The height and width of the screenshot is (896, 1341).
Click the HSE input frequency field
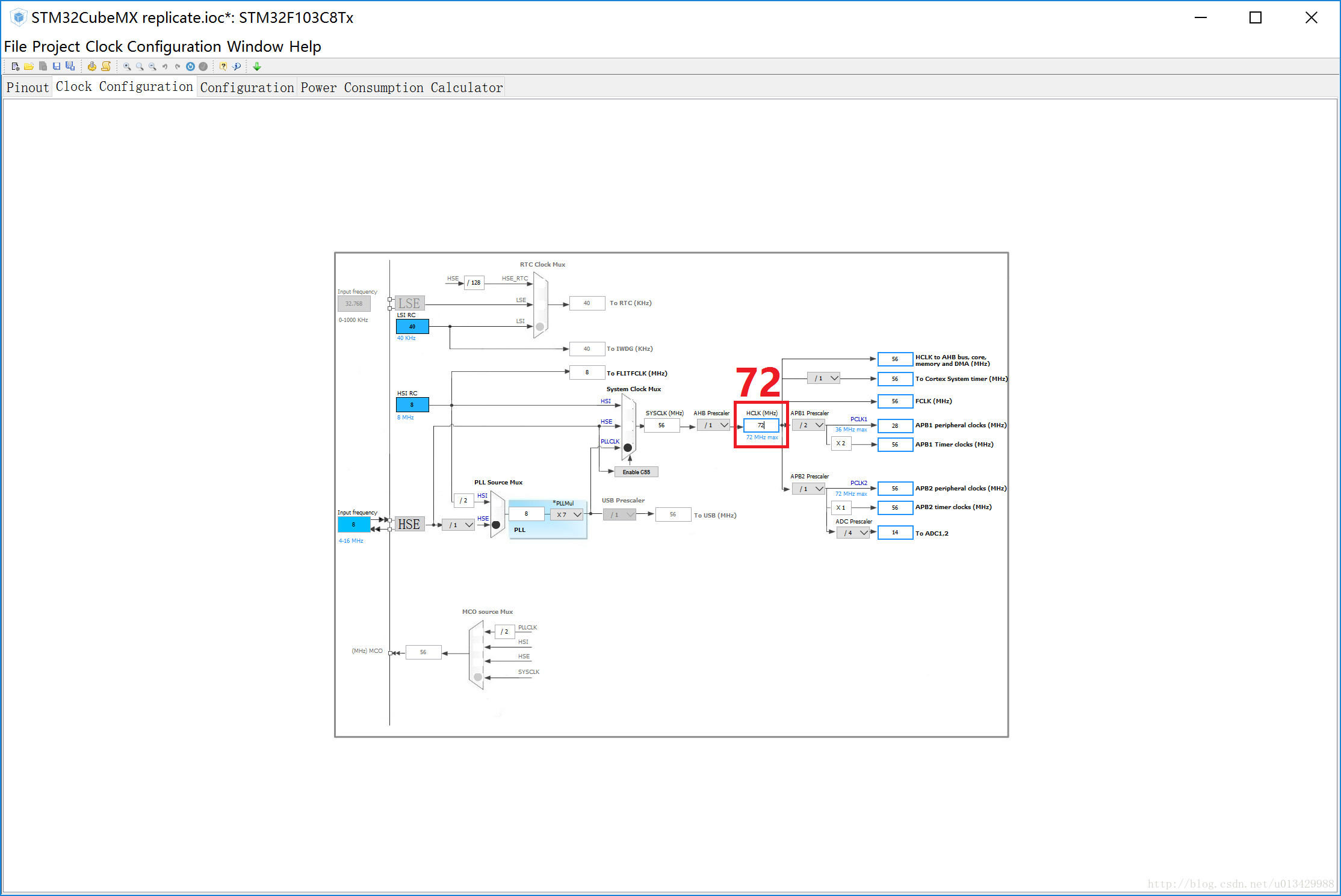[354, 525]
